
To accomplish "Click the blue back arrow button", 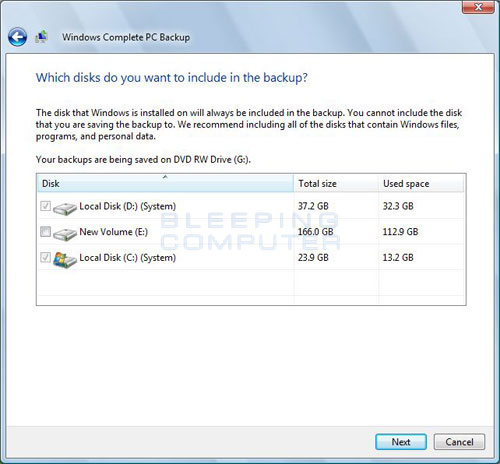I will pyautogui.click(x=18, y=37).
